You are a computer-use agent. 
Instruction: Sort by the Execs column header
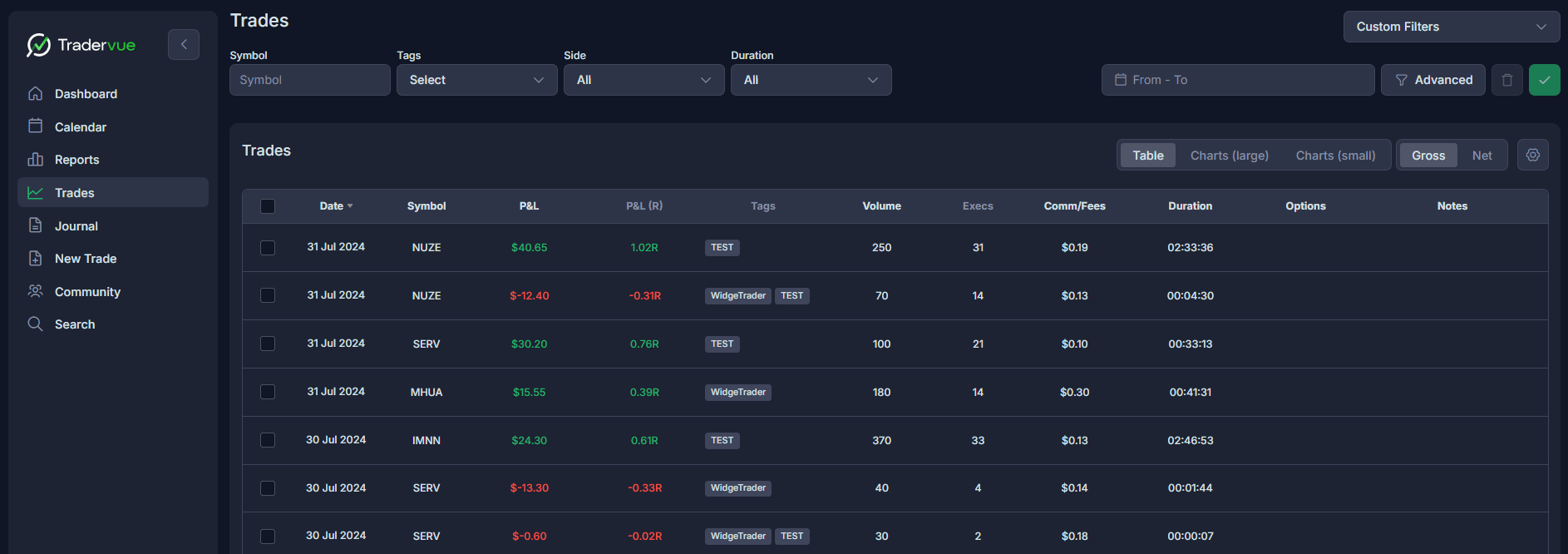(978, 206)
